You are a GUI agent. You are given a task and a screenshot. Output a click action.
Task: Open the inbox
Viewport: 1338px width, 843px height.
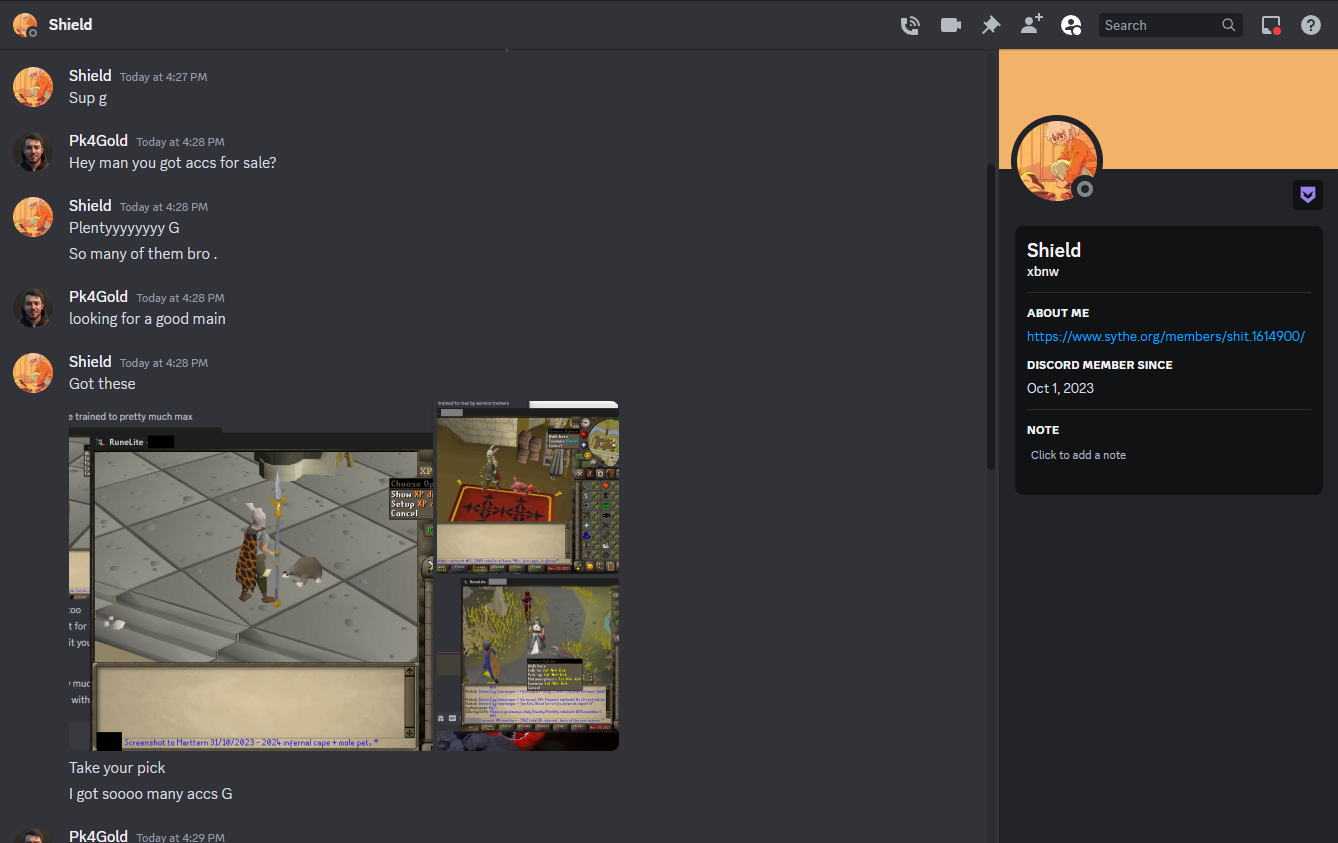pos(1271,25)
